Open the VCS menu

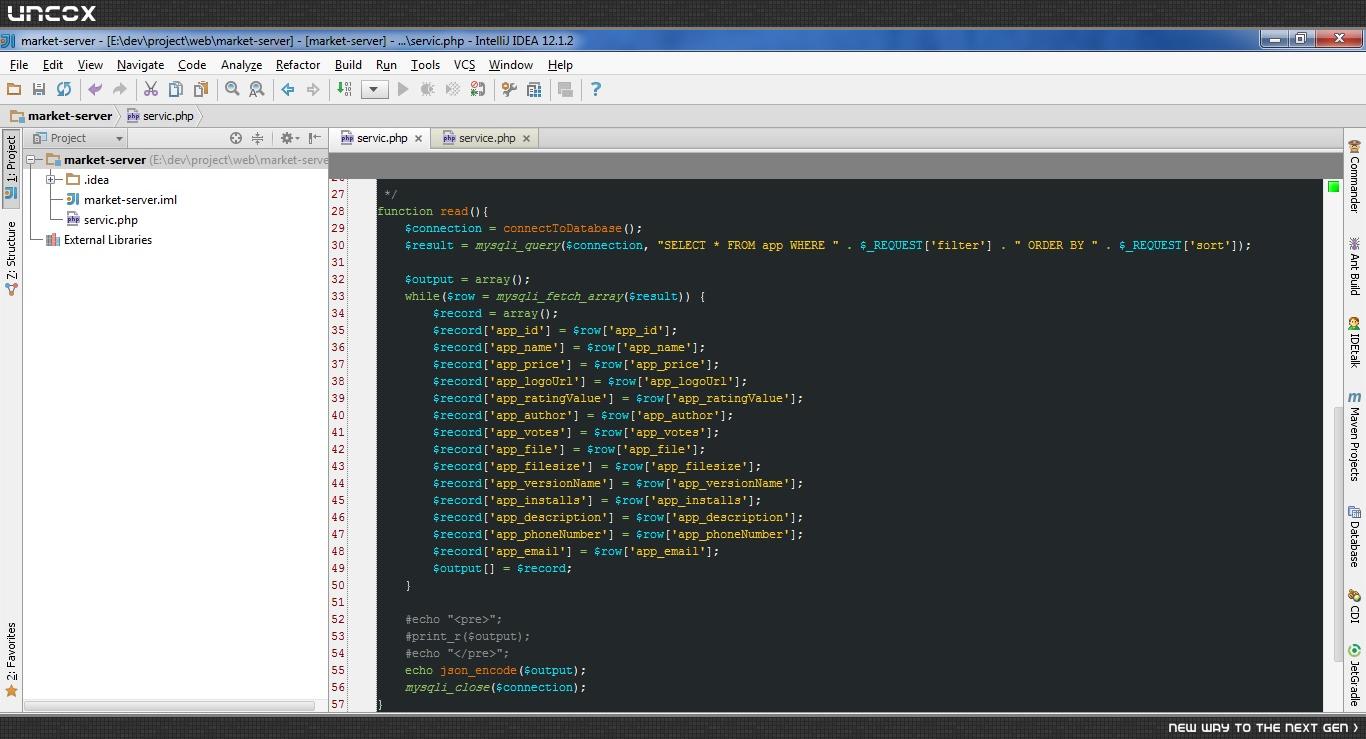click(x=464, y=64)
